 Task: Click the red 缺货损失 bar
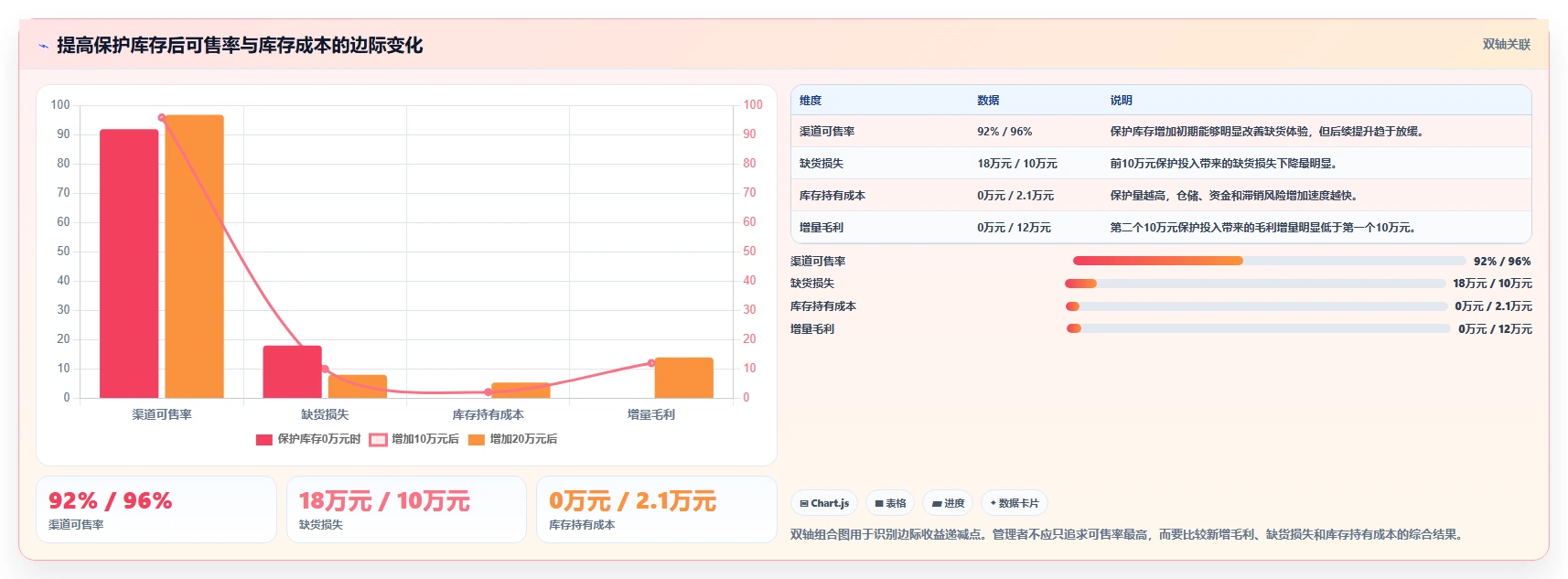point(292,371)
